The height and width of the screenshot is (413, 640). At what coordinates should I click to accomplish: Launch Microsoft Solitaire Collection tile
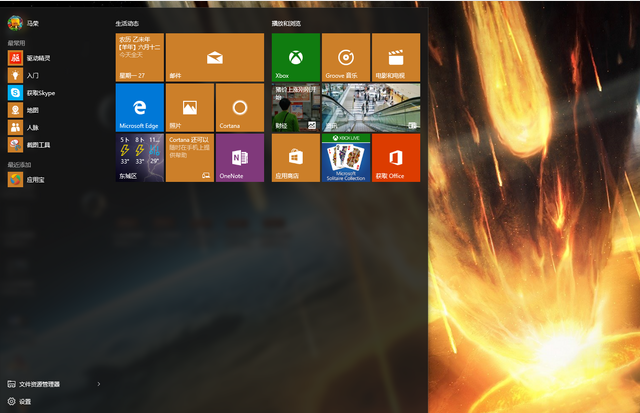coord(346,158)
